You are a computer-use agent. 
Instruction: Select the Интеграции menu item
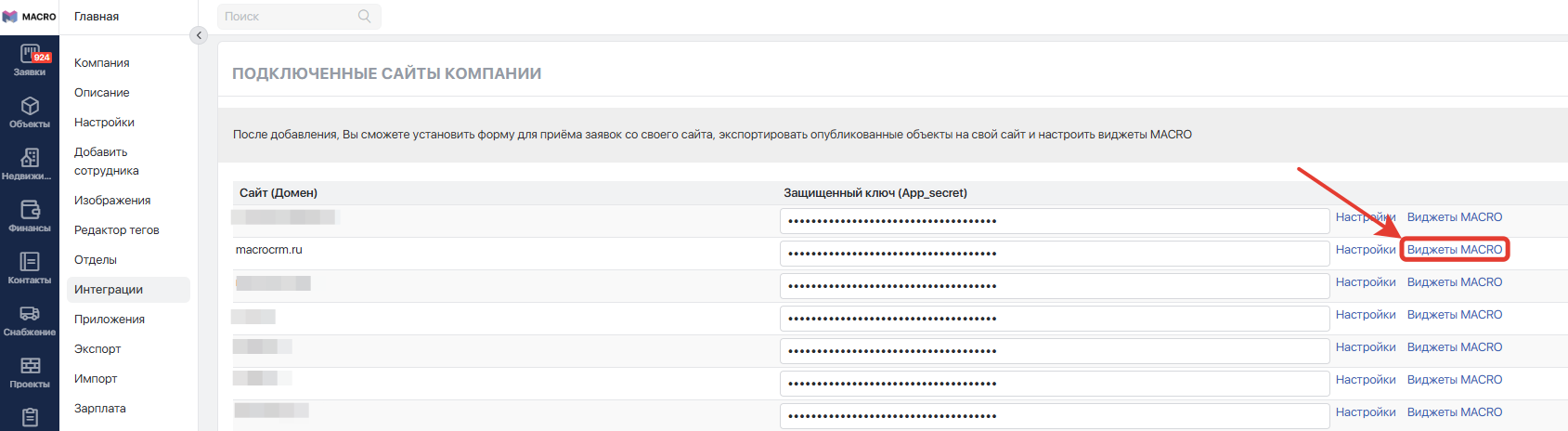[x=109, y=290]
